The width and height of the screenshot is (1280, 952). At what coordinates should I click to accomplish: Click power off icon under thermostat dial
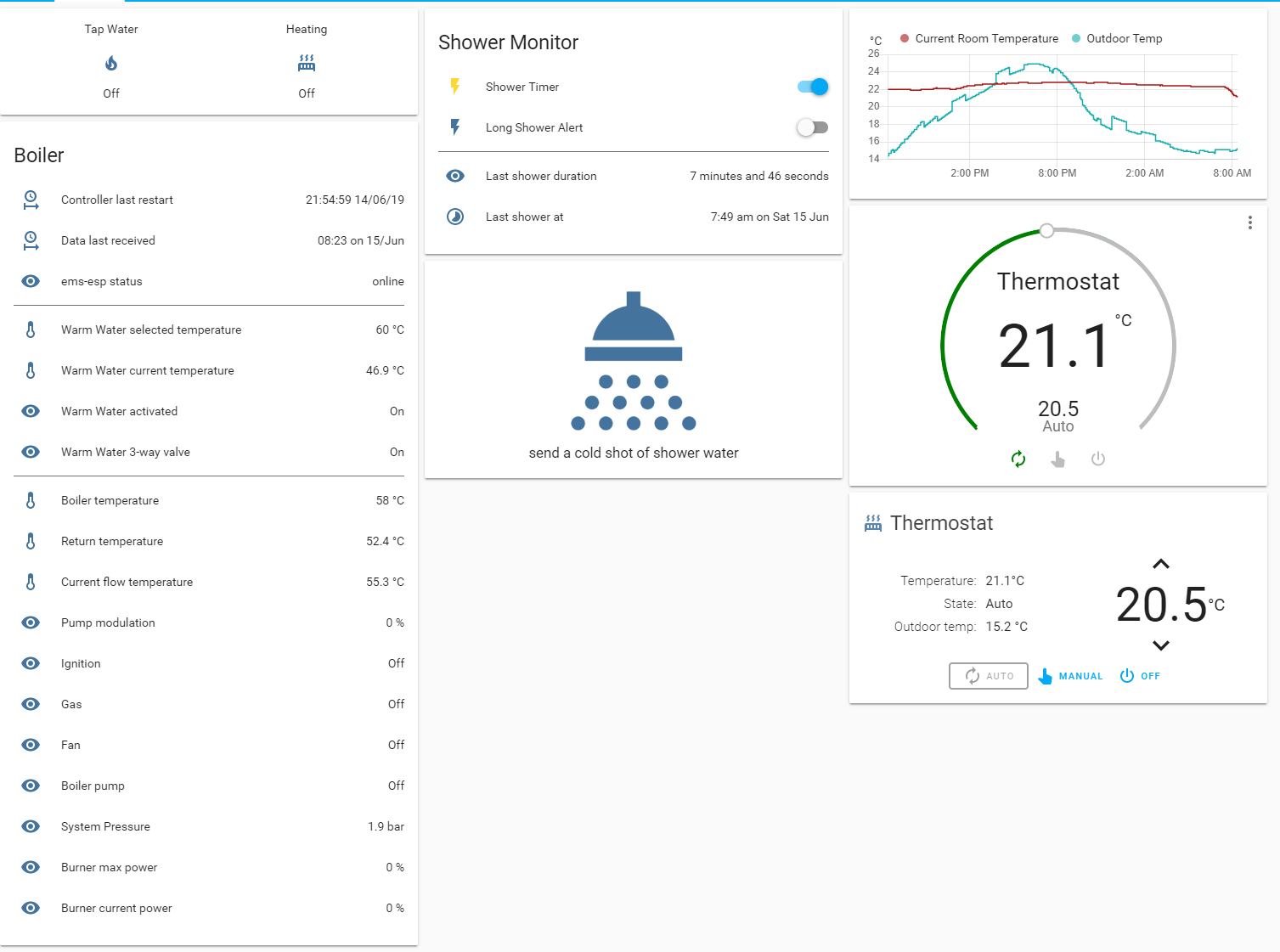point(1098,459)
